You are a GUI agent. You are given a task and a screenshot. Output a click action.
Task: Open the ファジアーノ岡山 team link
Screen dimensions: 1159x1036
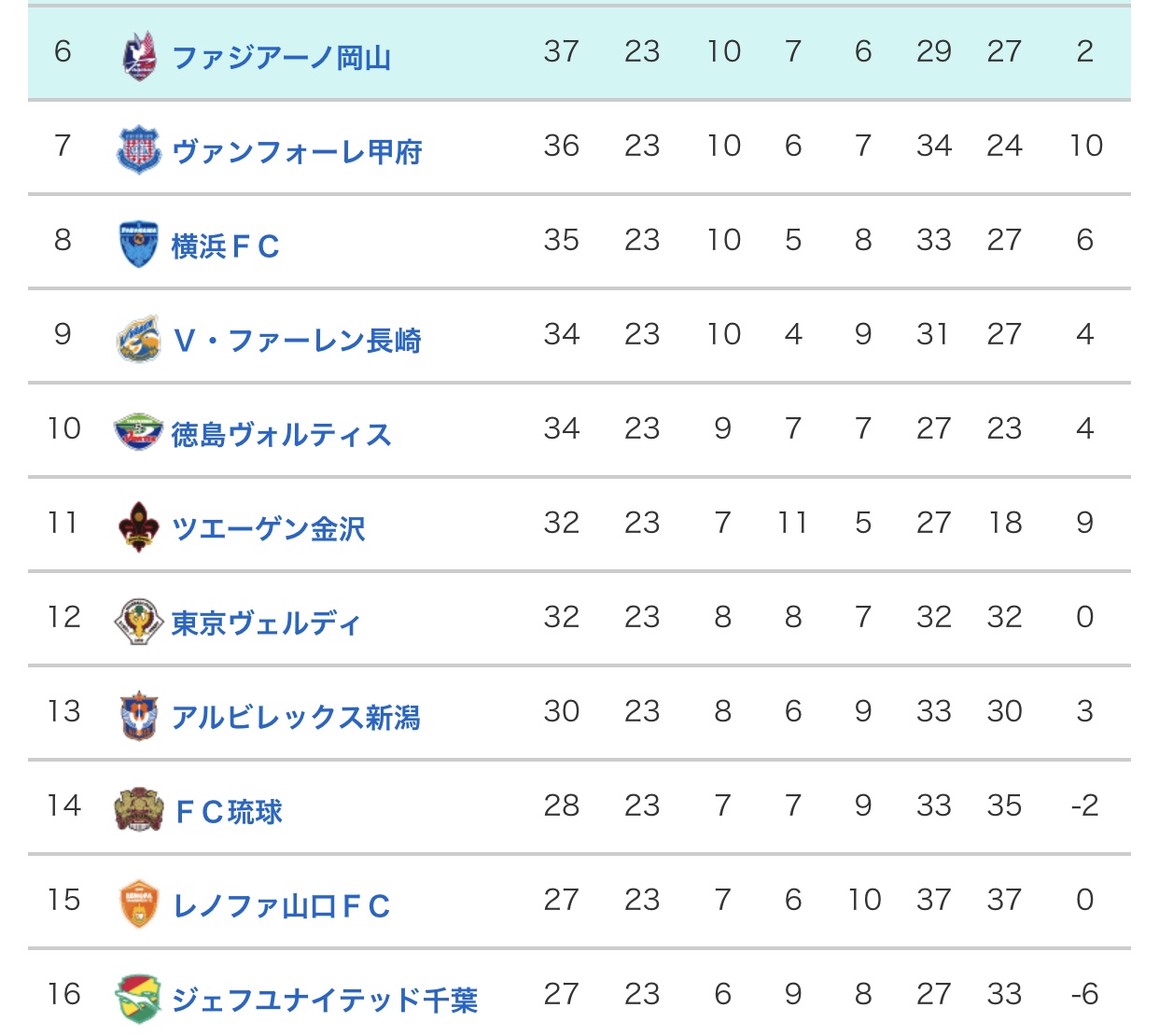pyautogui.click(x=281, y=58)
